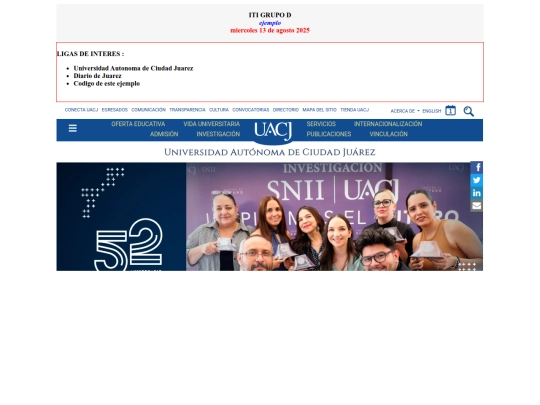Select VINCULACIÓN menu item
The image size is (540, 405).
click(388, 134)
